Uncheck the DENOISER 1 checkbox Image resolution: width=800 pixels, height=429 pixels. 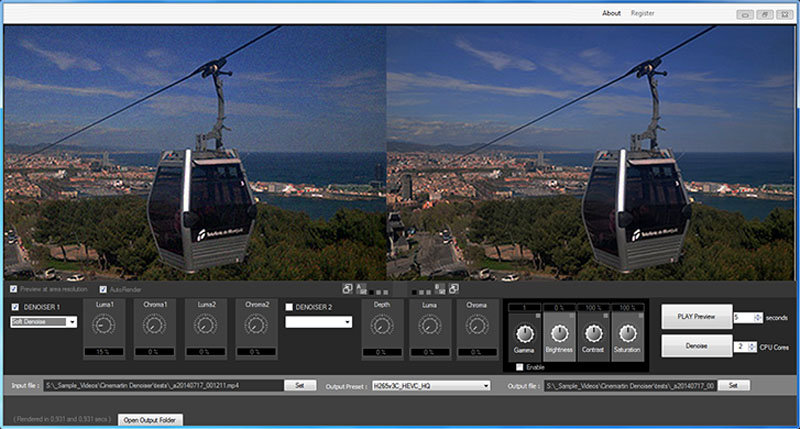pos(14,306)
